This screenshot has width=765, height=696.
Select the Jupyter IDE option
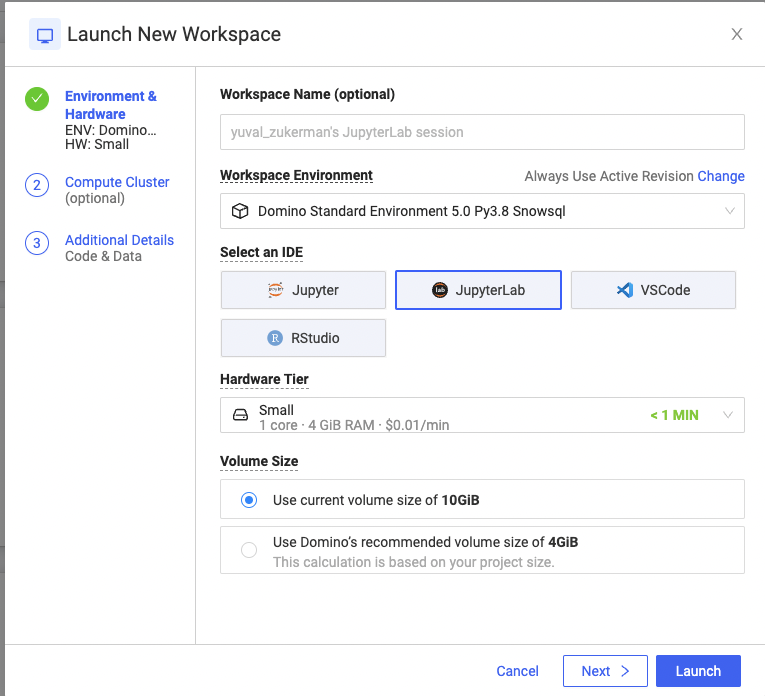pyautogui.click(x=303, y=290)
